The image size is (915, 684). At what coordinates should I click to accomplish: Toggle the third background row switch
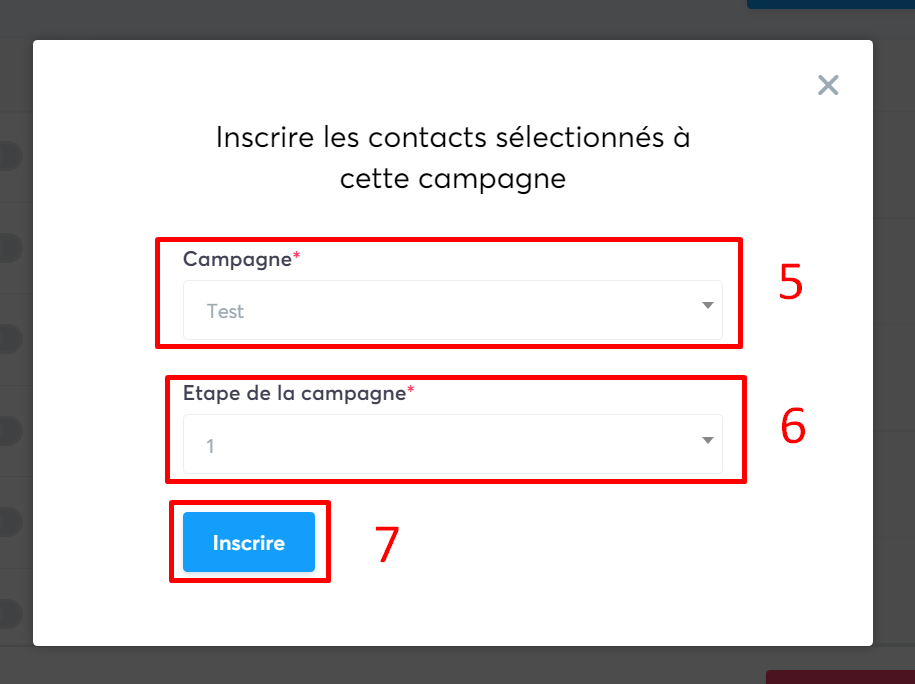5,339
